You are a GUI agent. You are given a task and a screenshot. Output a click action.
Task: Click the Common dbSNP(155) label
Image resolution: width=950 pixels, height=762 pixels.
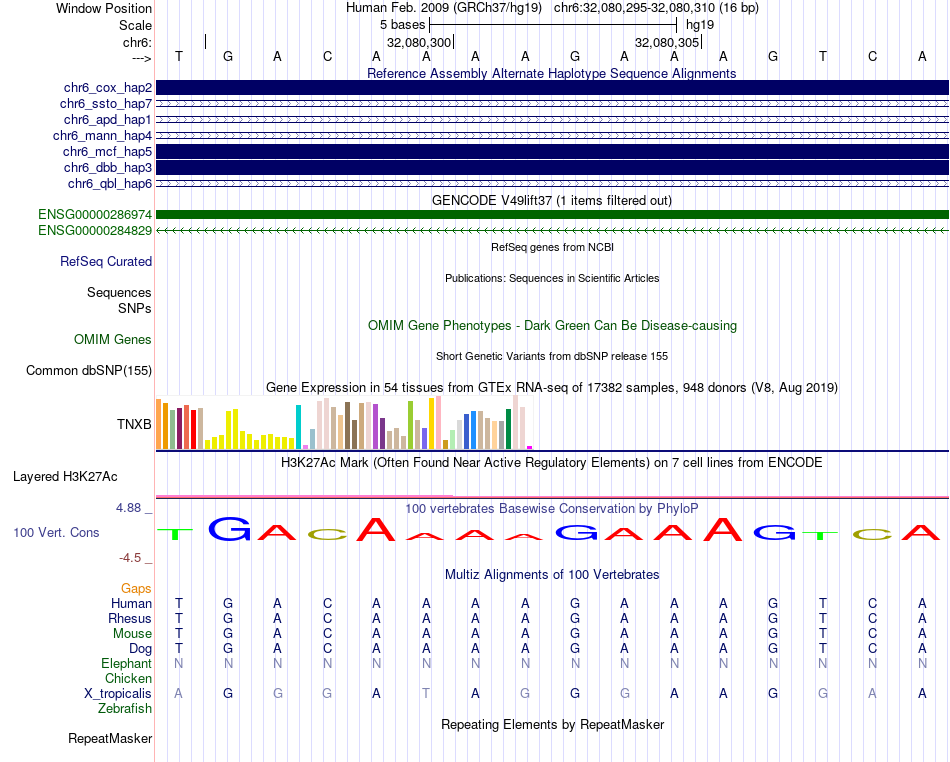tap(89, 371)
